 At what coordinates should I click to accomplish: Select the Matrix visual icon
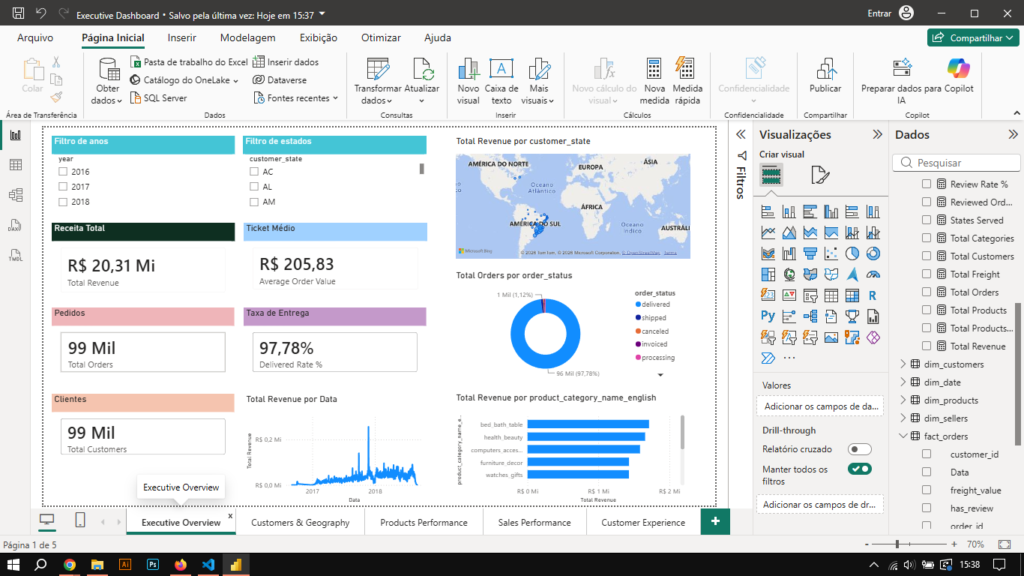852,295
